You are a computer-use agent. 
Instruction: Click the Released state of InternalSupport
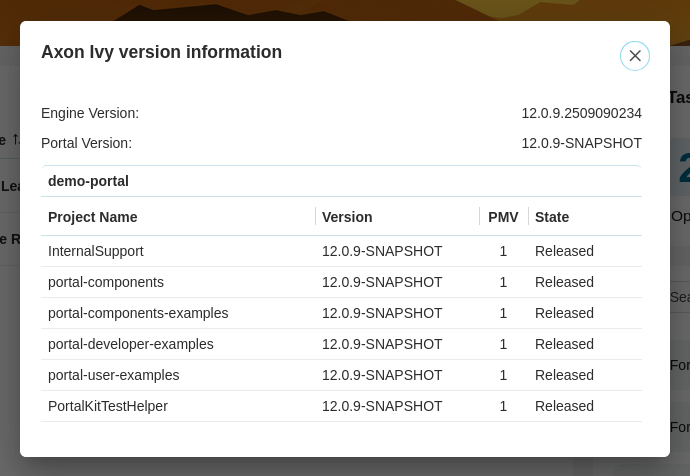(564, 251)
